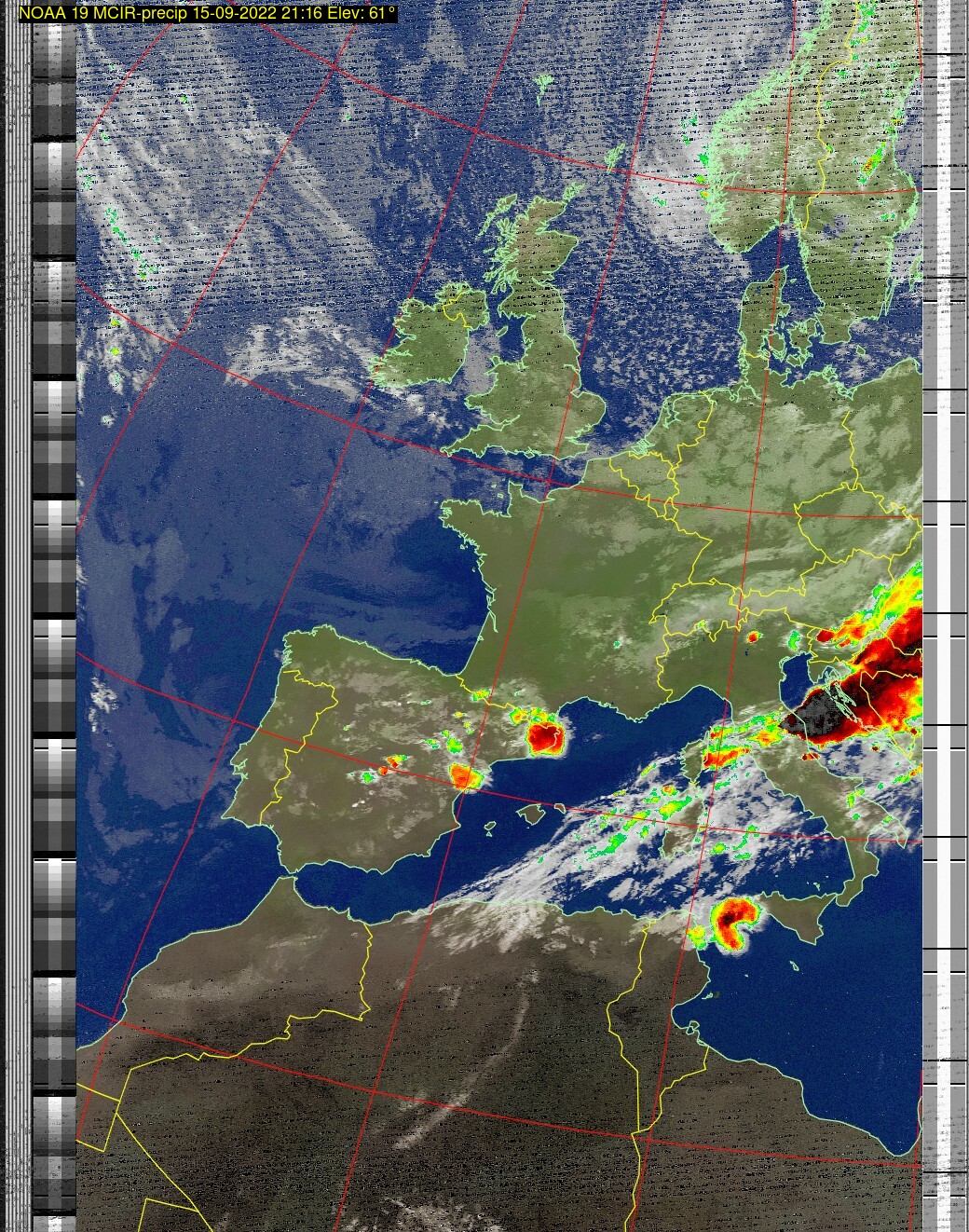
Task: Click the red storm cell off northeast Spain
Action: tap(543, 736)
